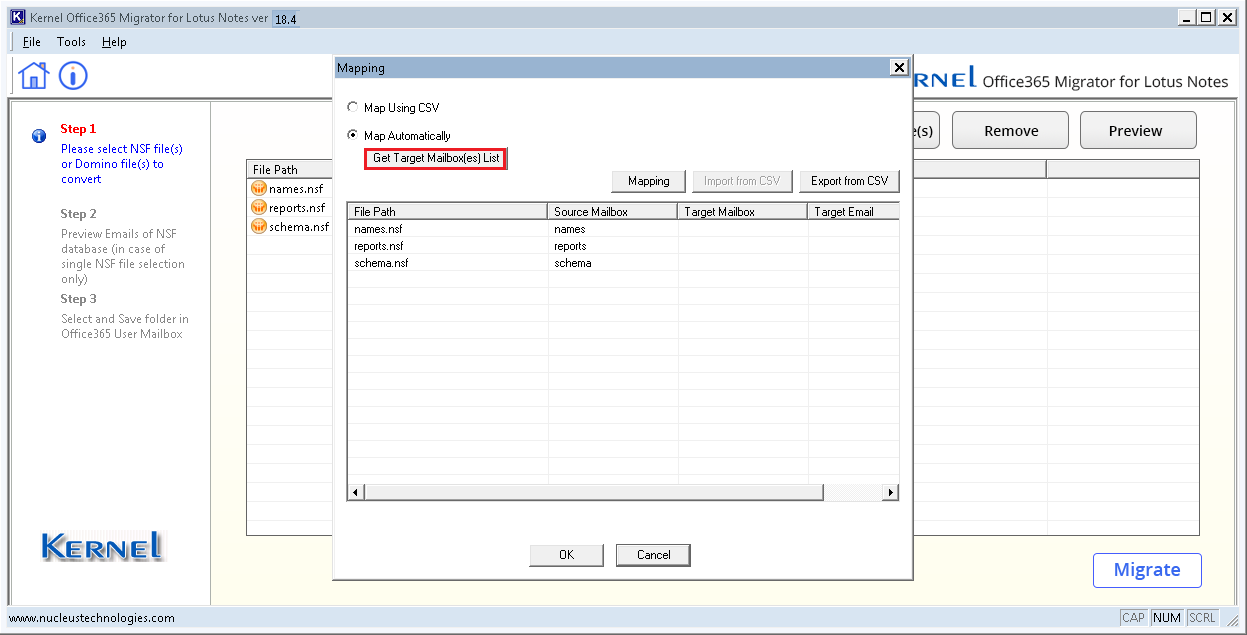Viewport: 1247px width, 635px height.
Task: Select the schema.nsf file icon in main list
Action: point(259,227)
